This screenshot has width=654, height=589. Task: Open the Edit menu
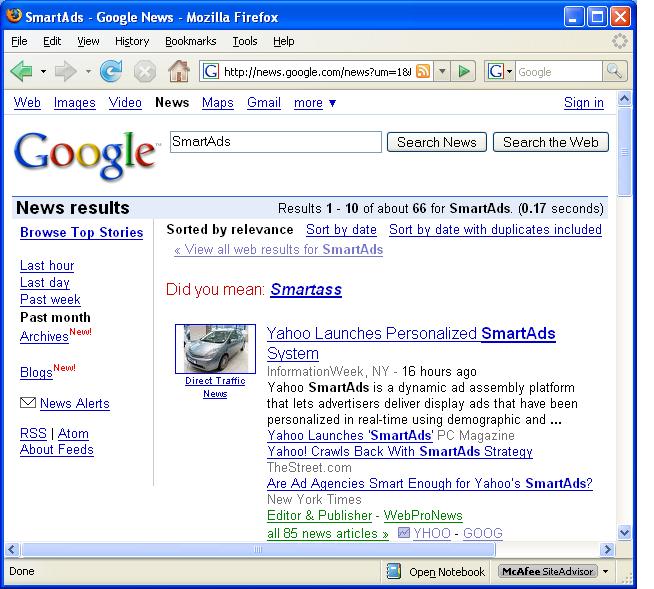[x=52, y=41]
